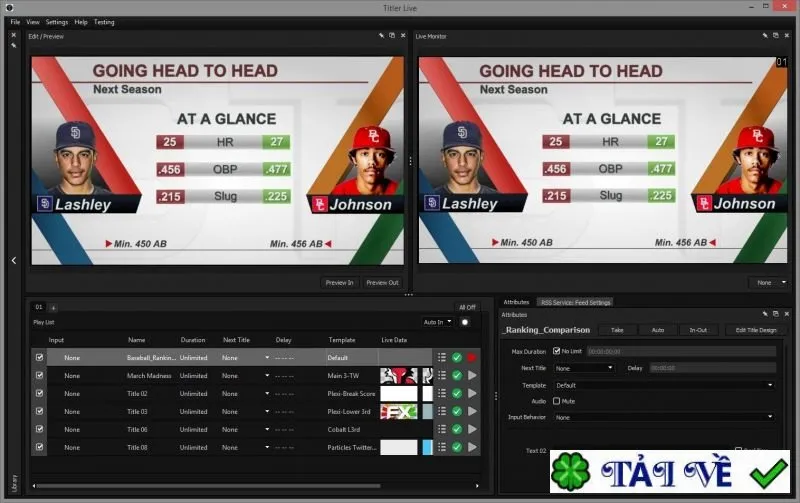Stop the live Baseball_Rankin title with red button
800x503 pixels.
click(x=472, y=358)
